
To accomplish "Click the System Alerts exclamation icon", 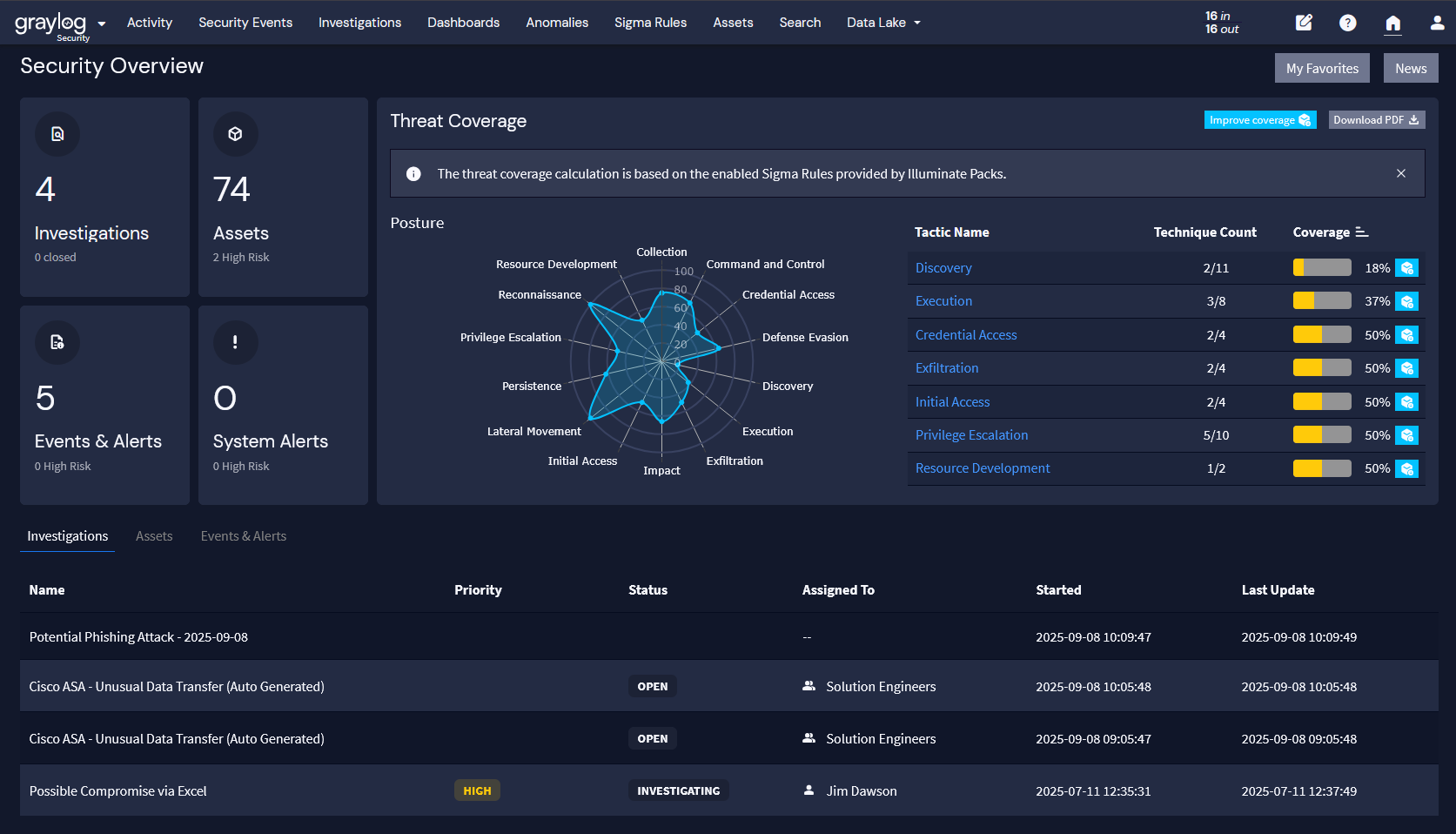I will (235, 342).
